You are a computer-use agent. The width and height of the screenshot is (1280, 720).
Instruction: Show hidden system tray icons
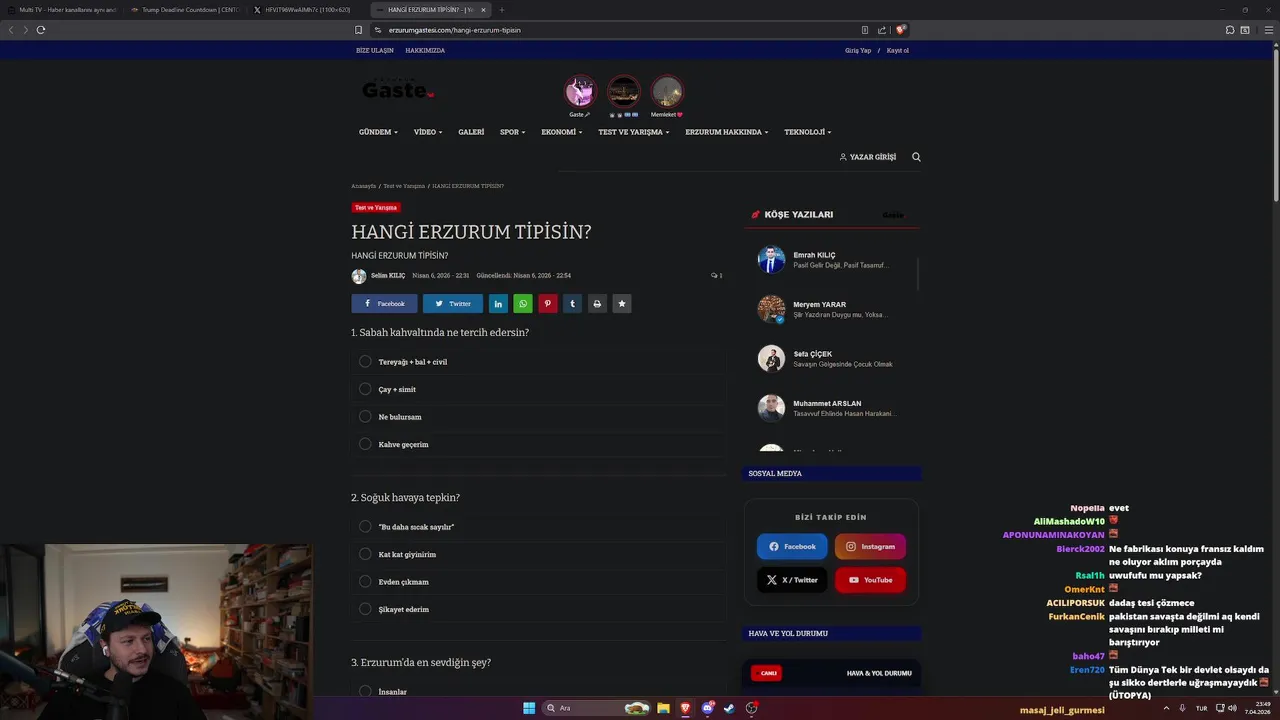(1165, 708)
